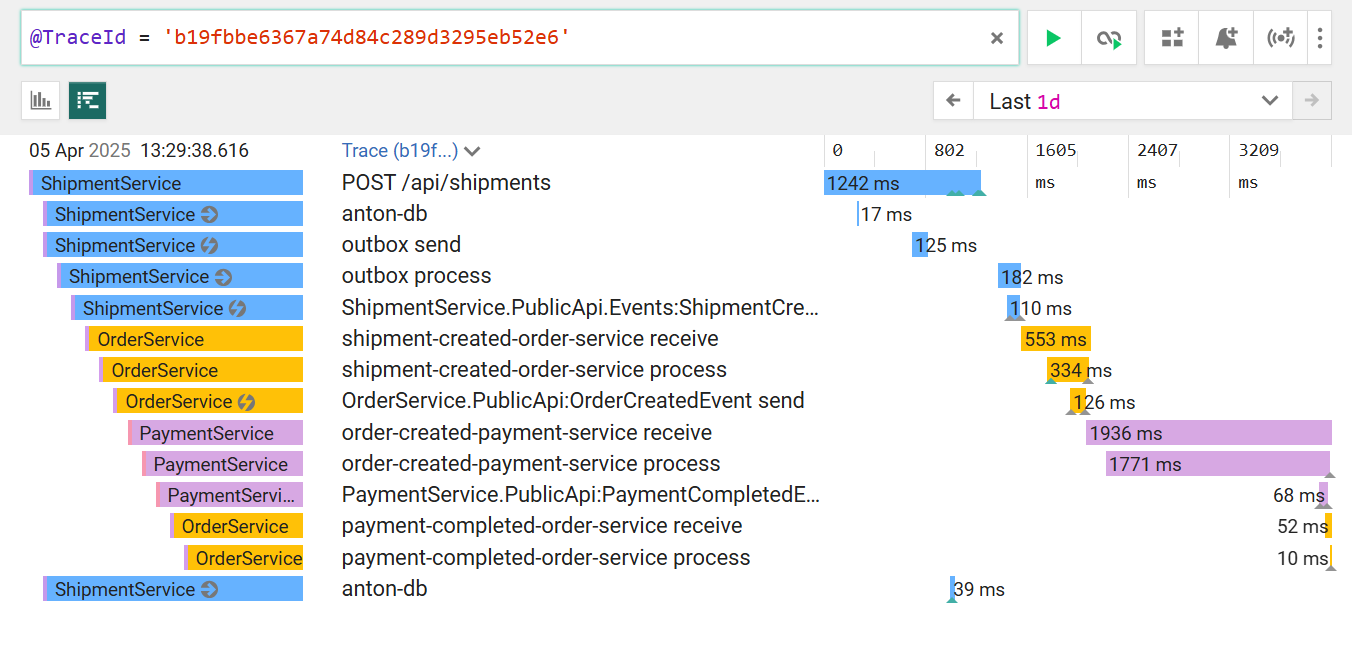Click the 1605 timeline tick label

1056,151
